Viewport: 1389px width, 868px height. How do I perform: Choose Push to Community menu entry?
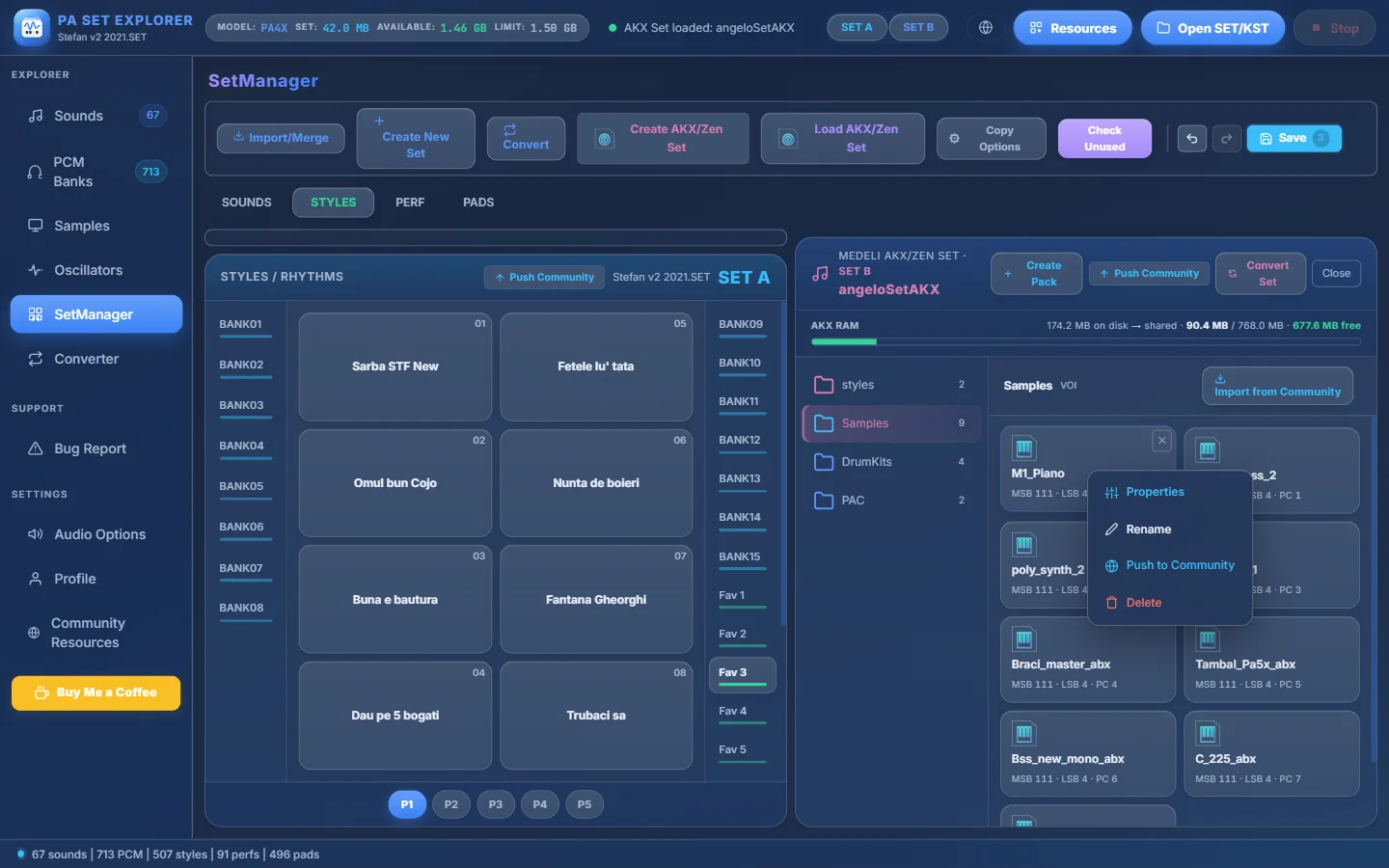click(1170, 565)
